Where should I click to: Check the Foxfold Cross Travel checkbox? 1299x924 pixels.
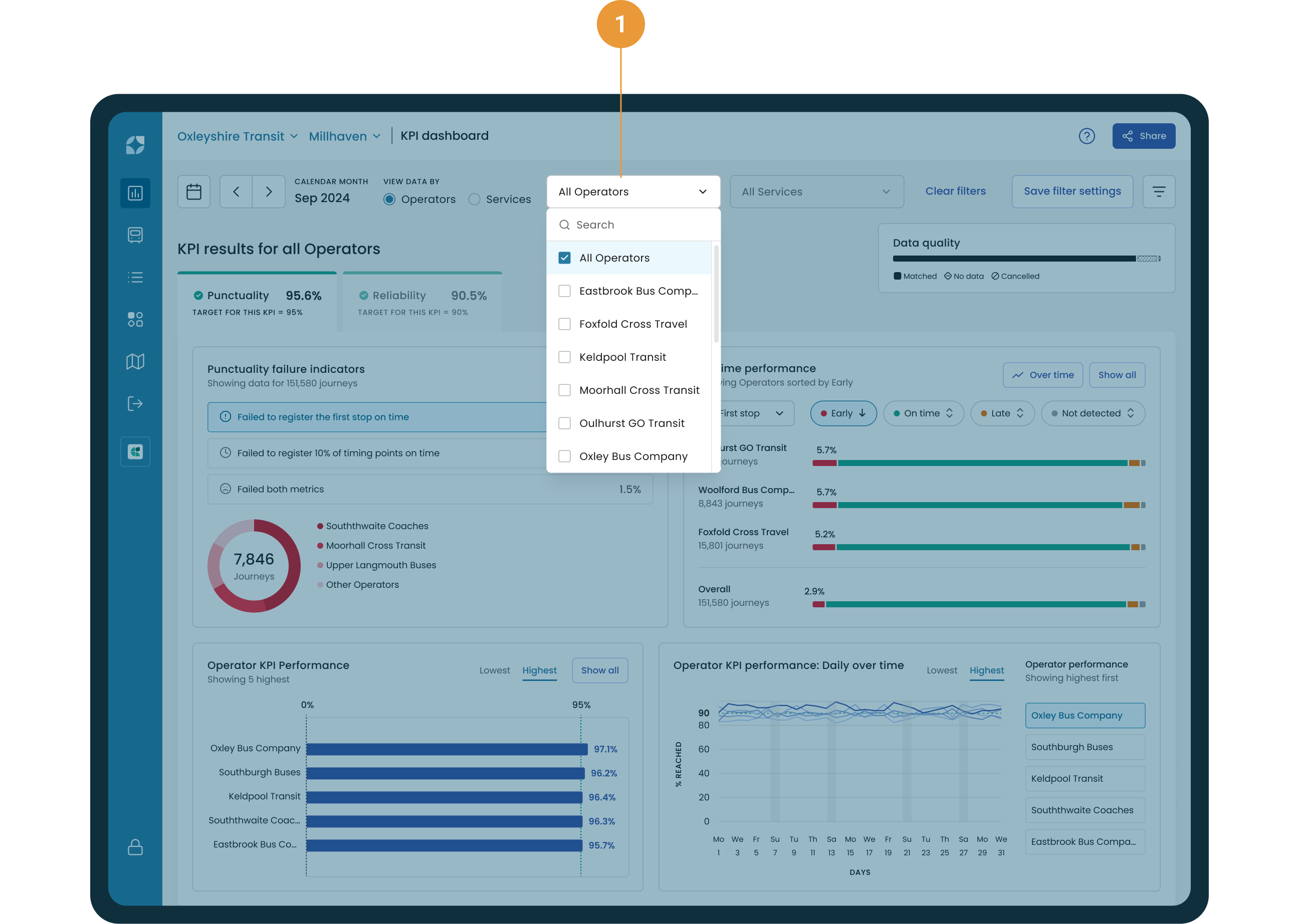(x=564, y=324)
